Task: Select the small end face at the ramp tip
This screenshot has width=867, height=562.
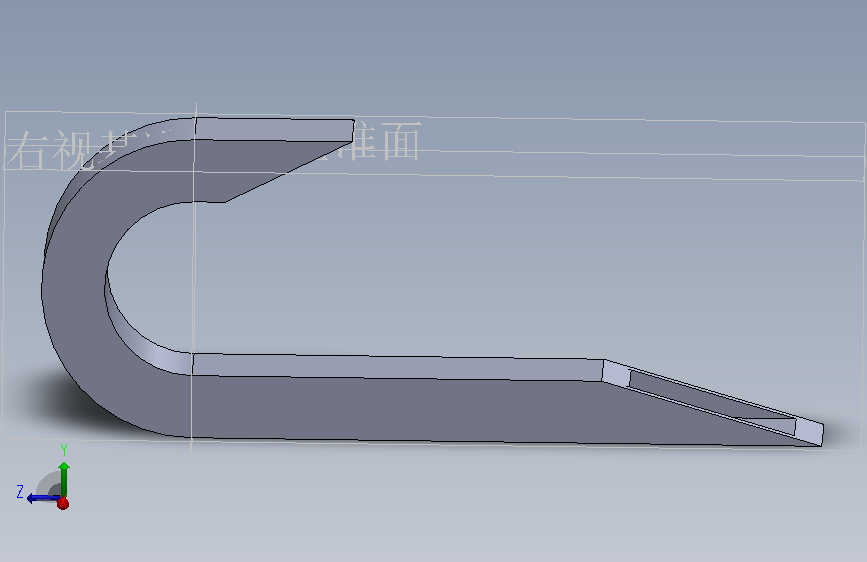Action: pyautogui.click(x=809, y=431)
